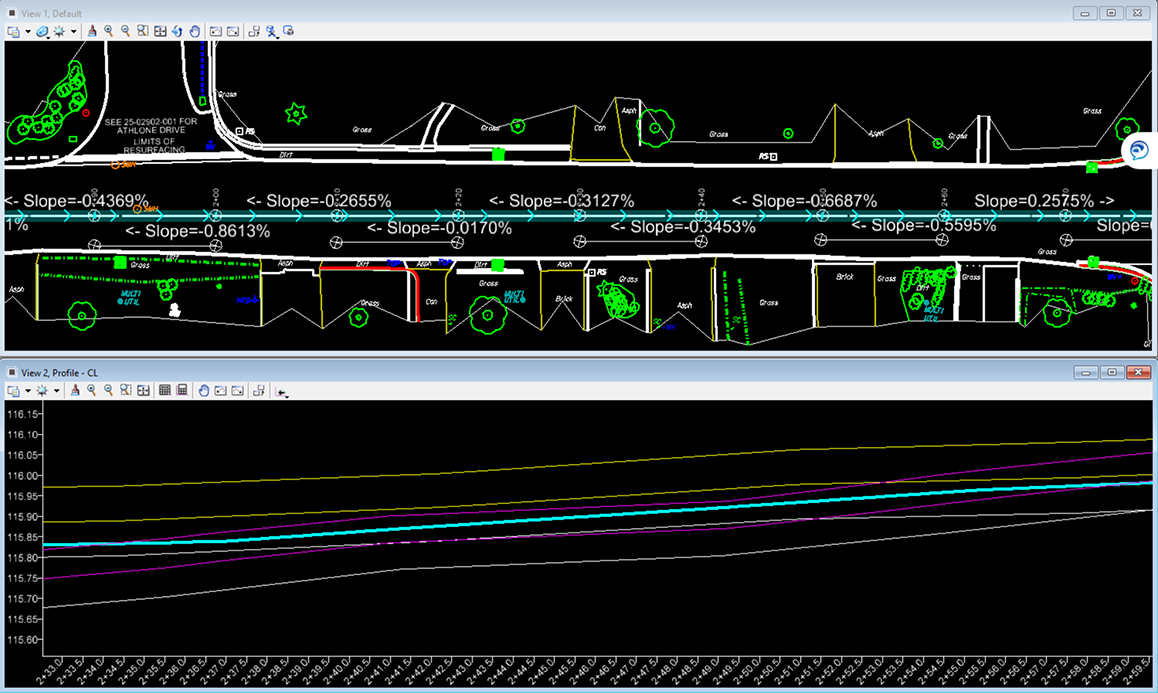Open the profile tools dropdown in View 2
This screenshot has width=1158, height=693.
point(283,392)
